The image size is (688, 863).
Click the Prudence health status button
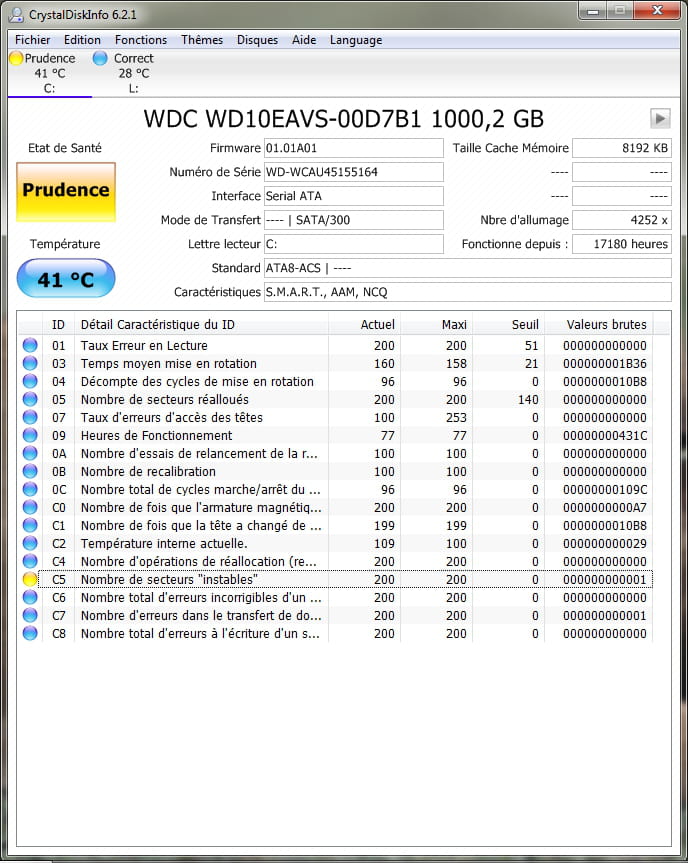(66, 192)
